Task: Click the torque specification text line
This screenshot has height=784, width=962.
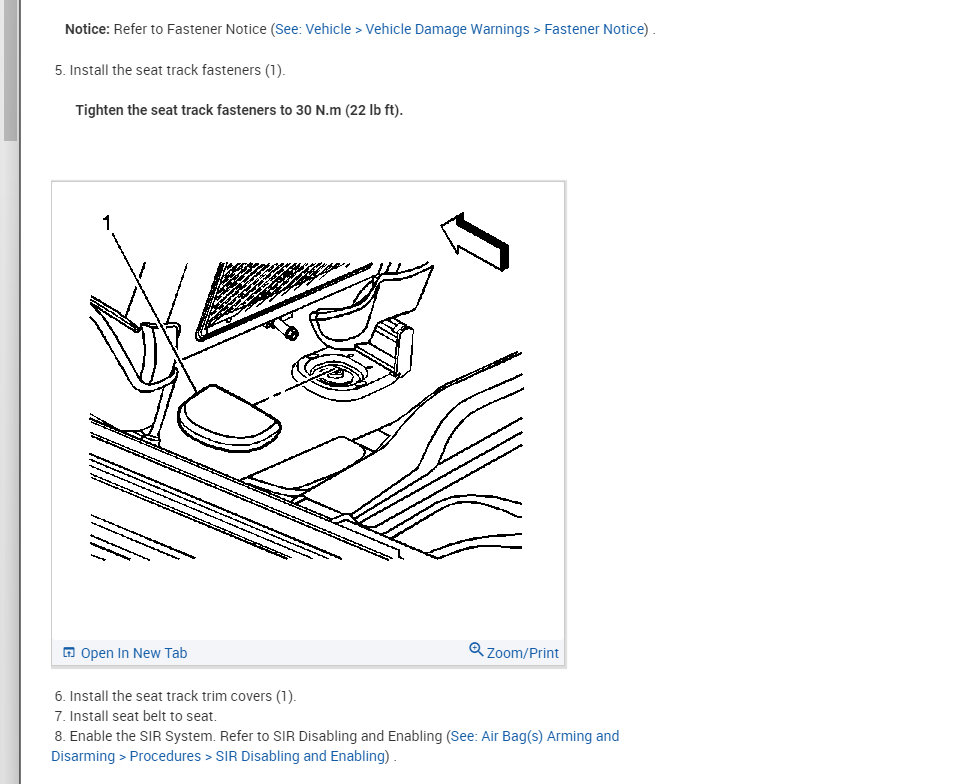Action: pyautogui.click(x=239, y=110)
